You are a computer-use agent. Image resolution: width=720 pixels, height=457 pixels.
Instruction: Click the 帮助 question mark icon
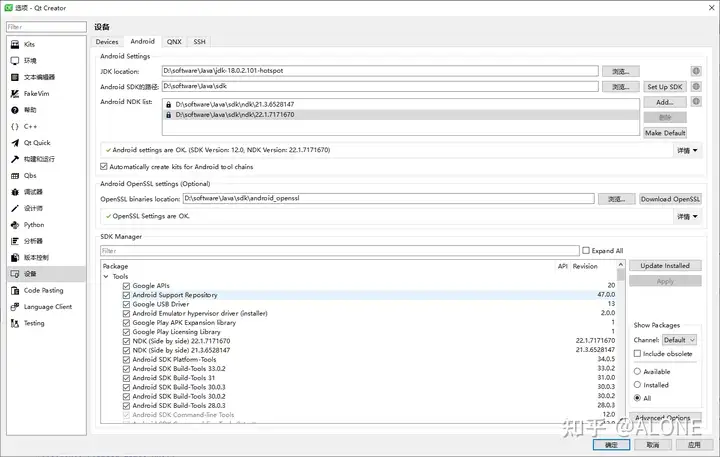15,110
